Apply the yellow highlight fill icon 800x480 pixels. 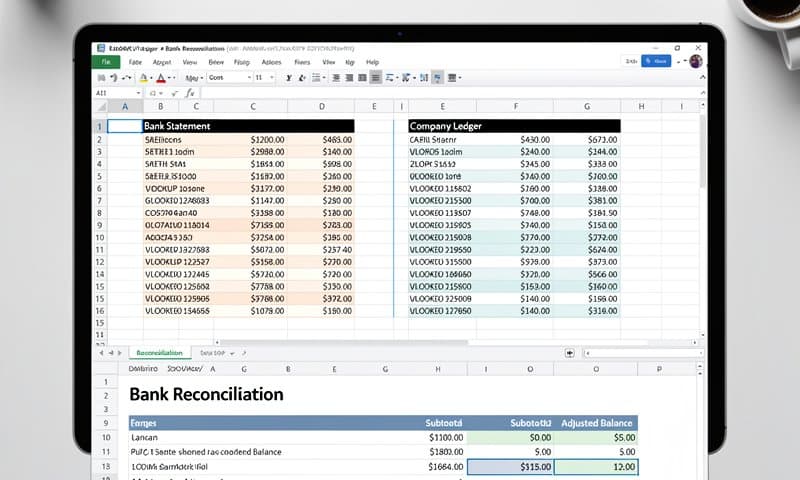pyautogui.click(x=144, y=78)
